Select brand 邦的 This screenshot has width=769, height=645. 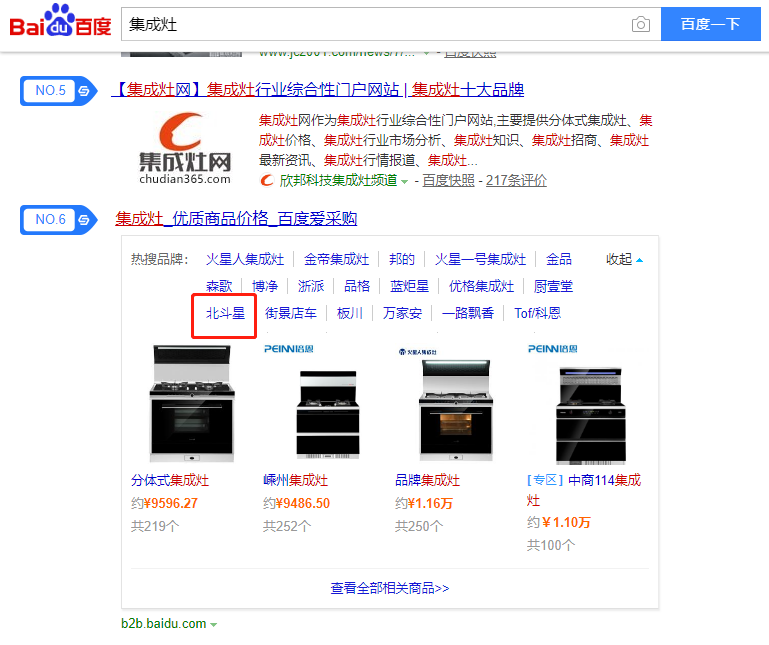click(402, 259)
